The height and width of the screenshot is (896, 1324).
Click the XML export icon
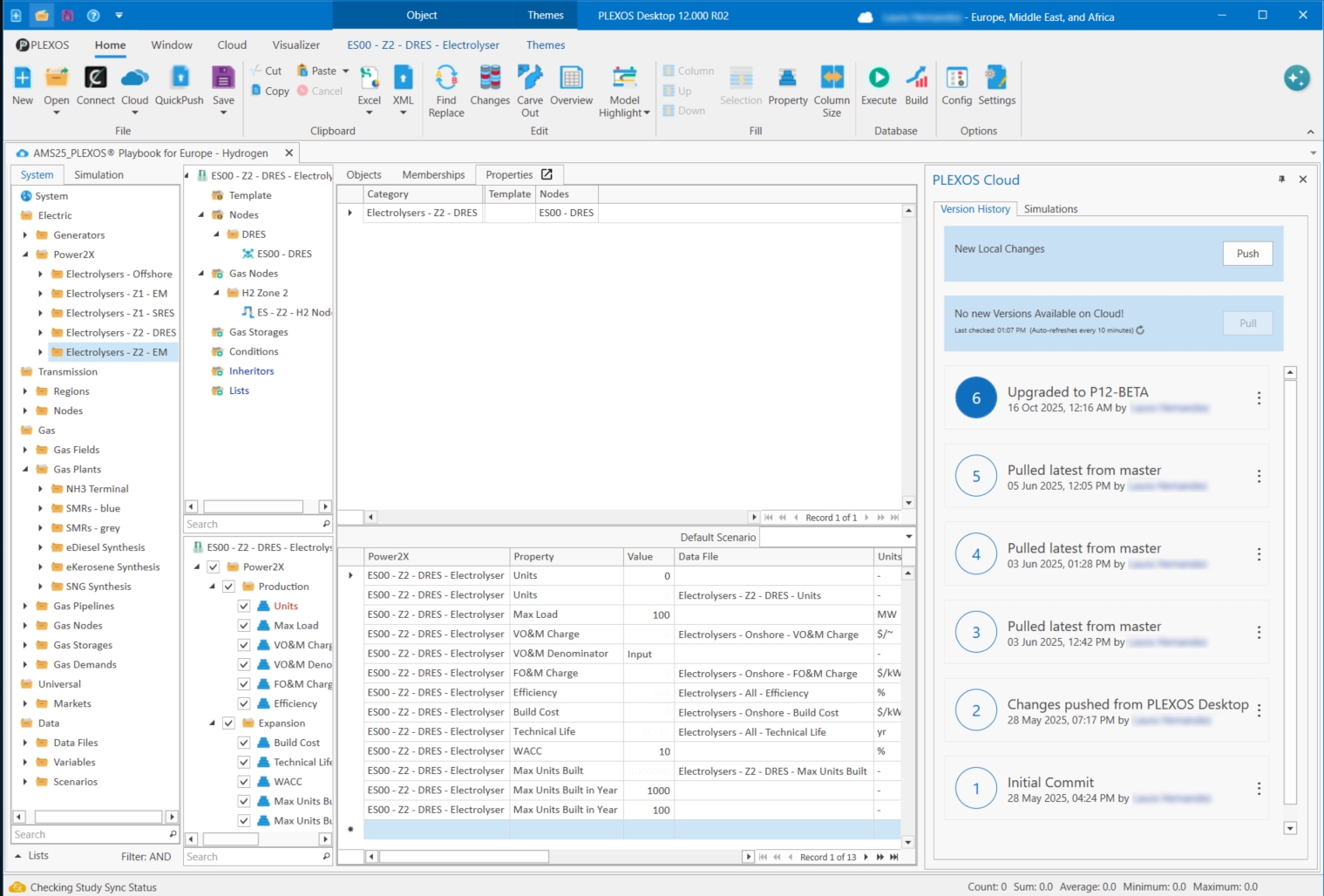(403, 85)
